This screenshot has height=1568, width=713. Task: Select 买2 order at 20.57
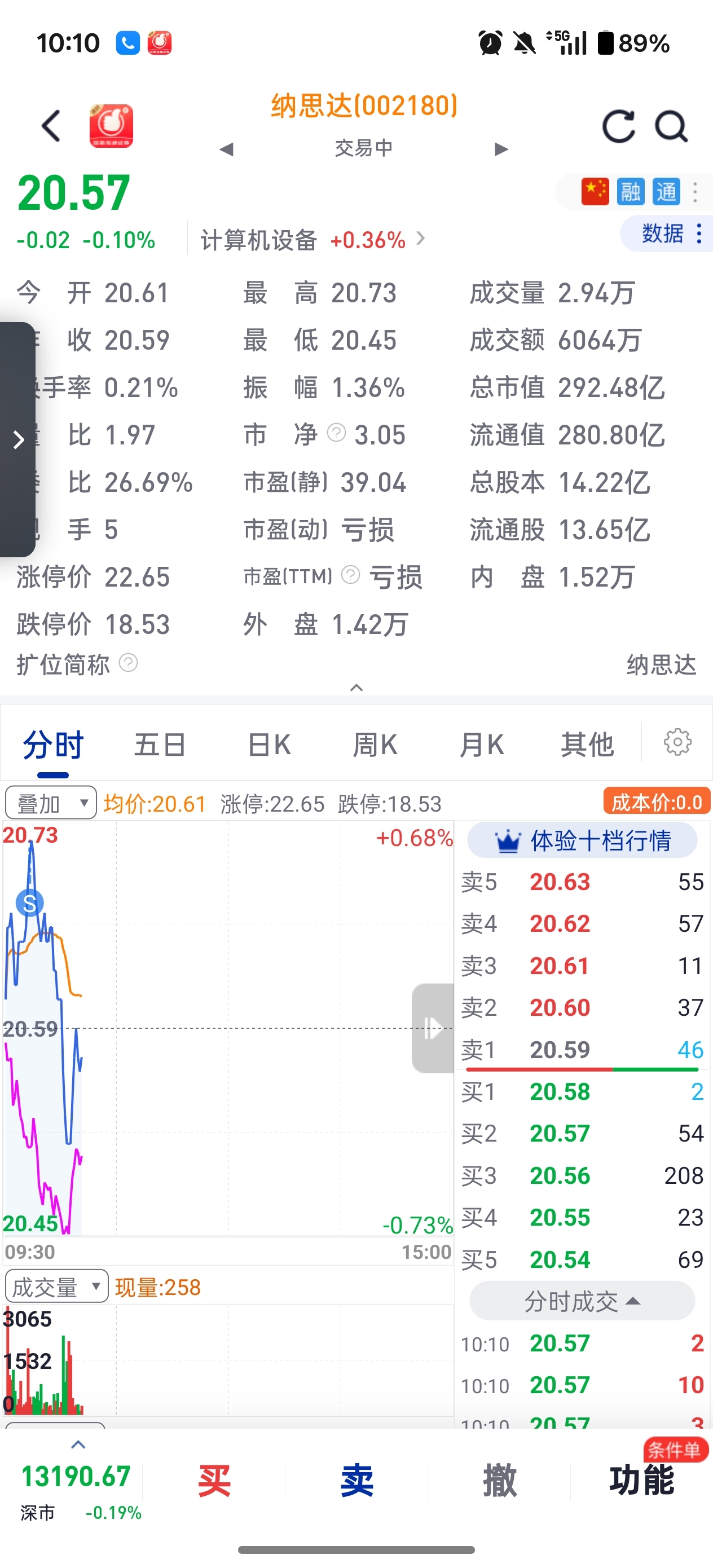[582, 1134]
